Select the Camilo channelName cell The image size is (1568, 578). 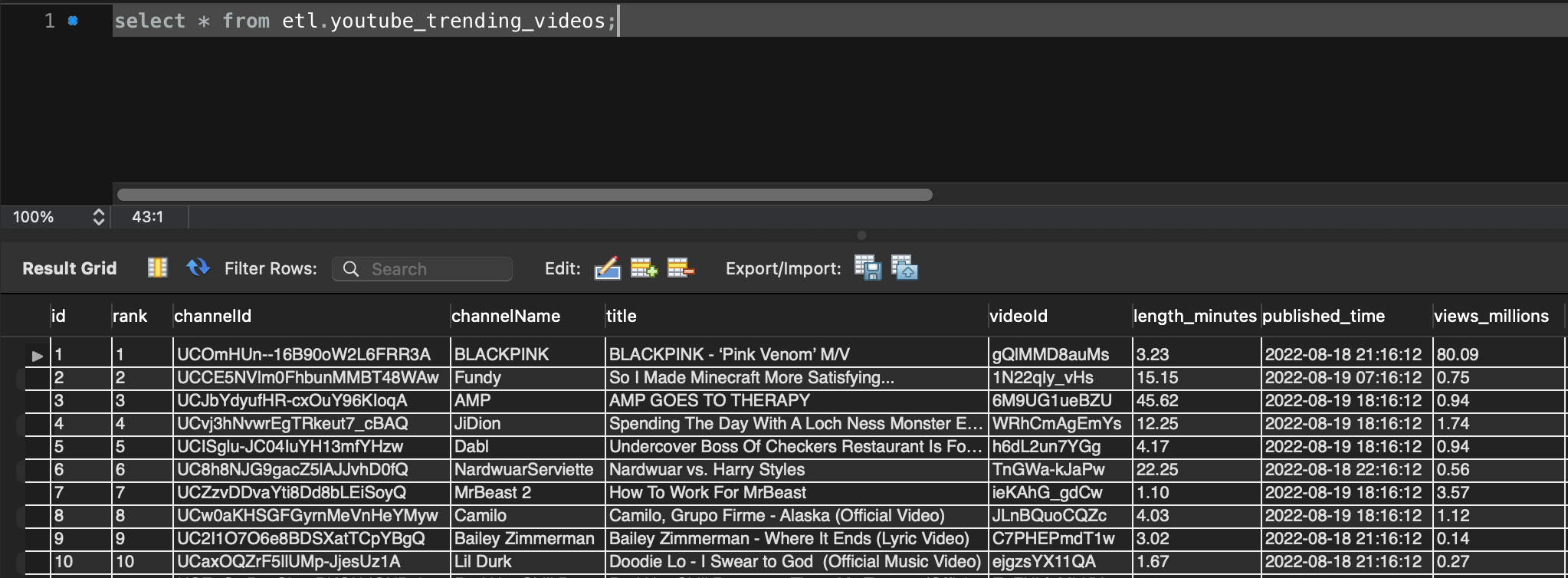[x=527, y=515]
